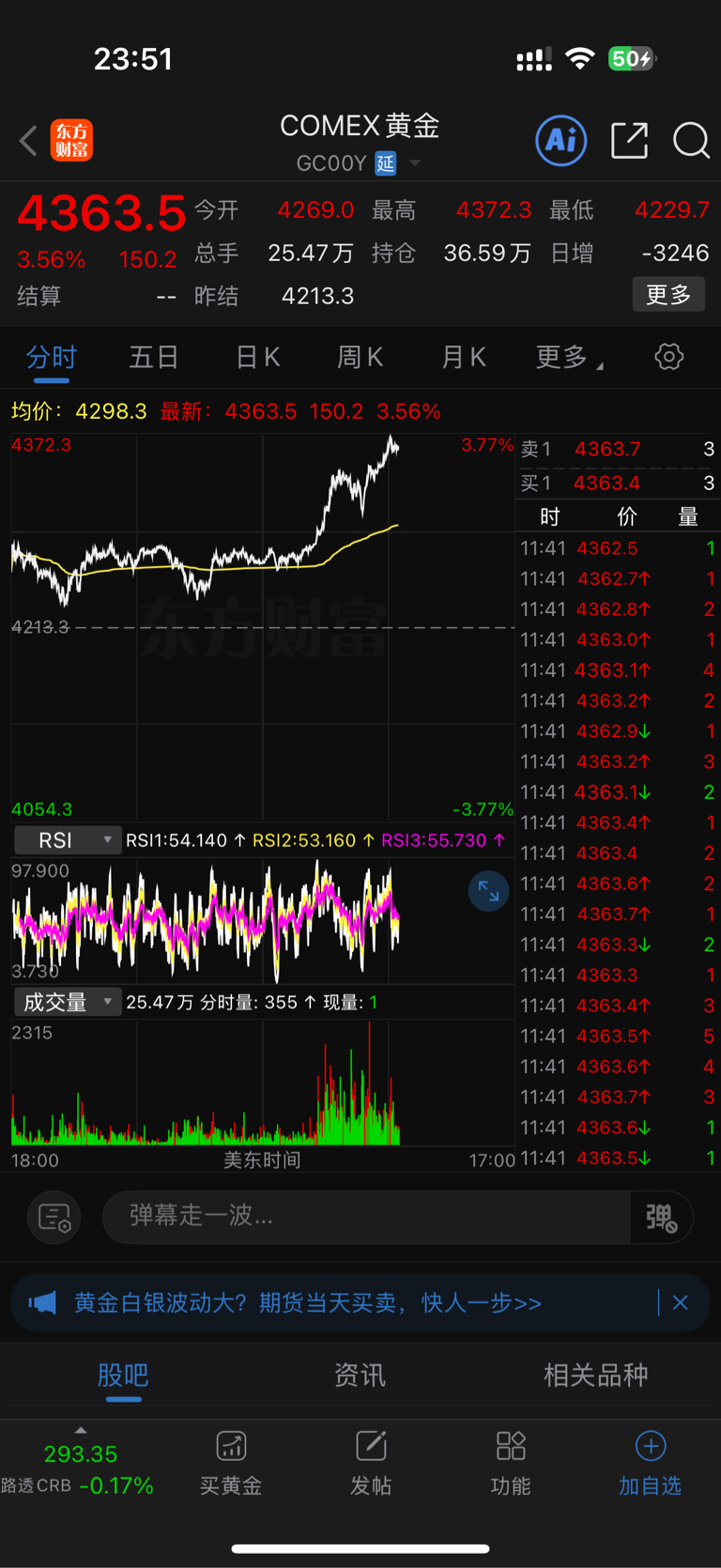This screenshot has width=721, height=1568.
Task: Tap the RSI3:55.730 readout
Action: (443, 840)
